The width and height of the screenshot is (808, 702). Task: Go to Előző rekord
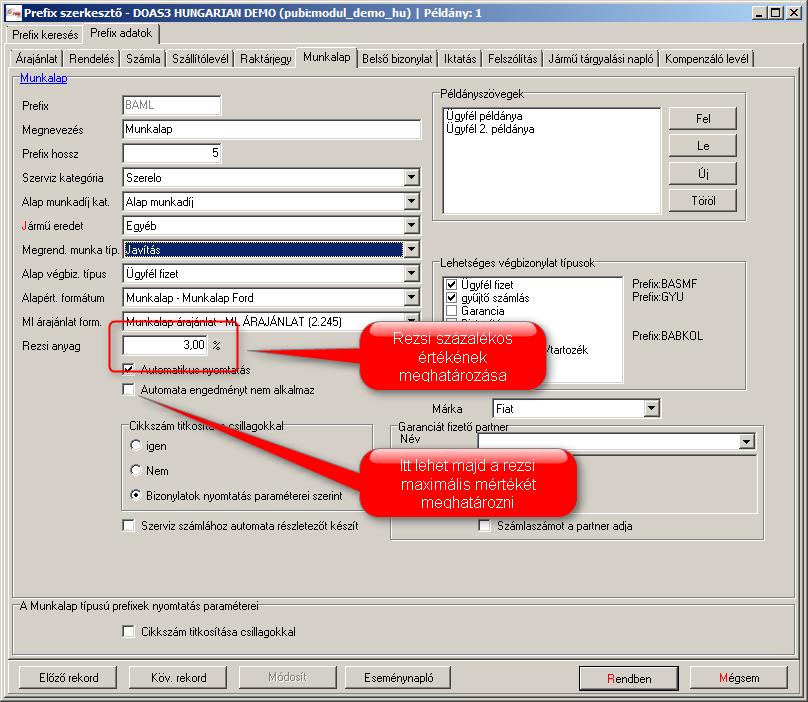coord(68,677)
